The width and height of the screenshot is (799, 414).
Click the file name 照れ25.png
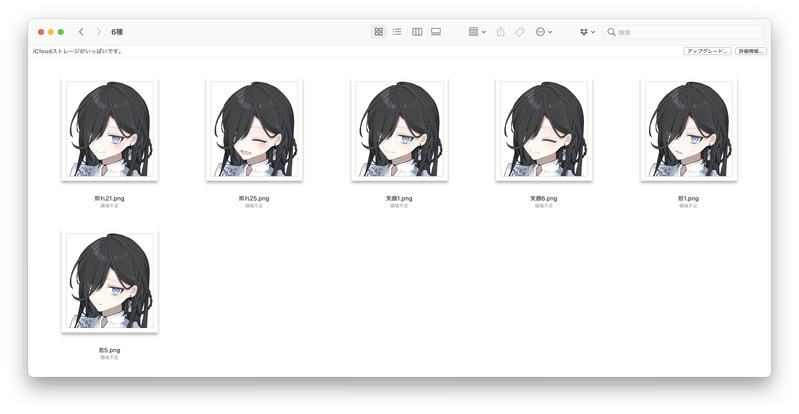click(254, 198)
